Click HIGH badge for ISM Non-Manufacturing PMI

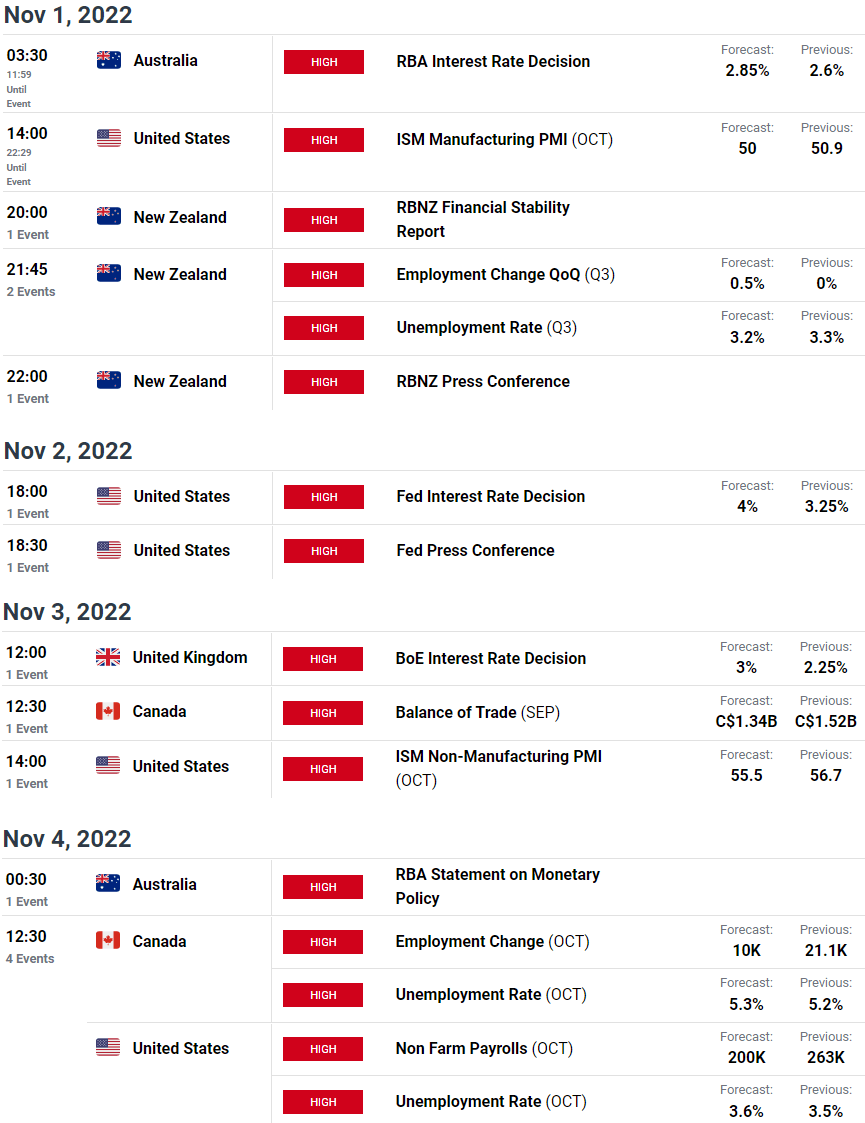pyautogui.click(x=323, y=769)
